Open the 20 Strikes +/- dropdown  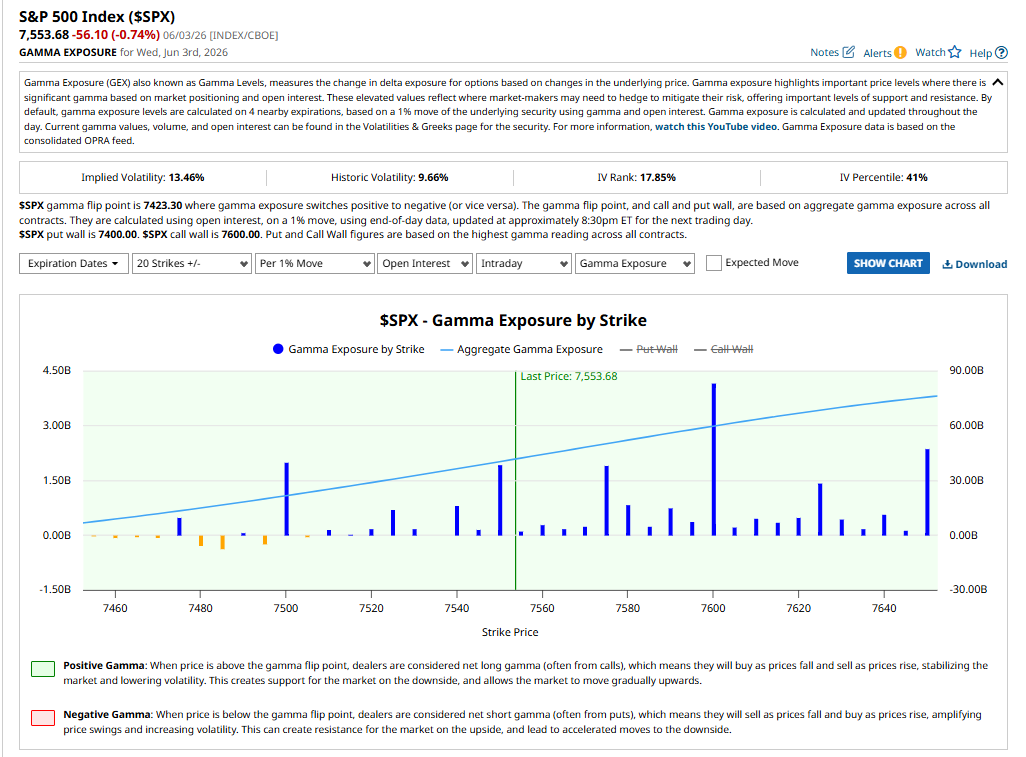pos(192,264)
